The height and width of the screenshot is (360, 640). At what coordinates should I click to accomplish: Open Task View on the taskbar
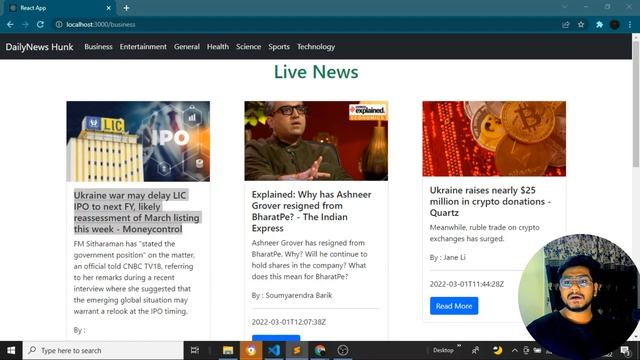(195, 350)
